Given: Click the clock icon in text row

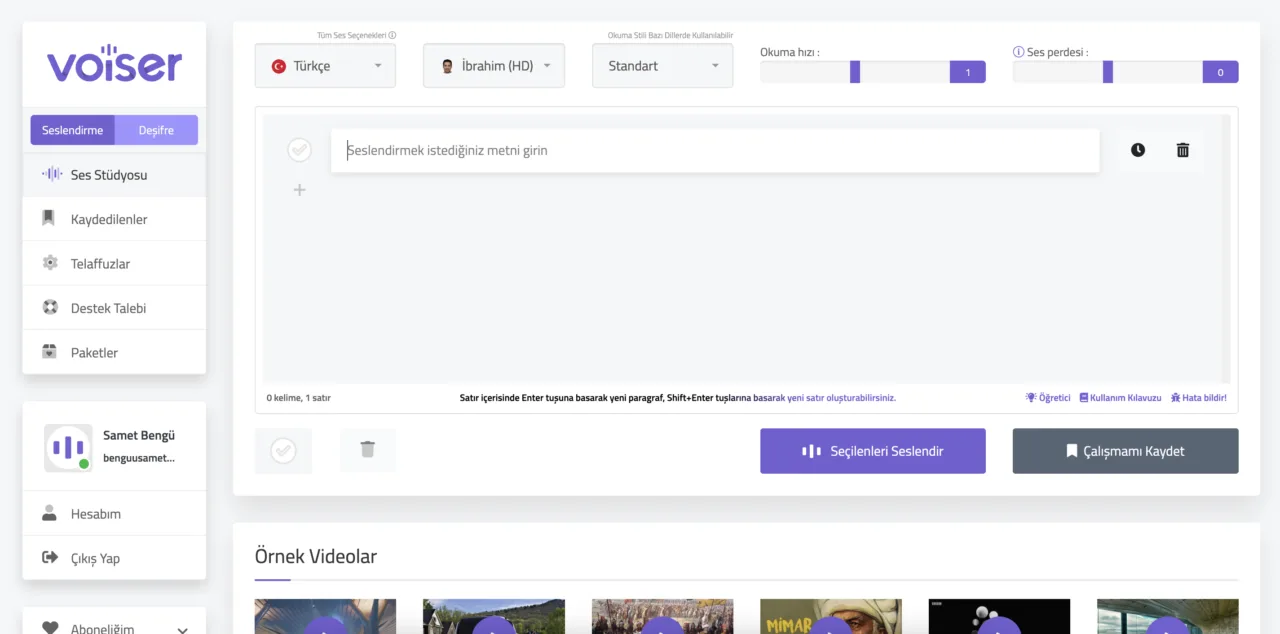Looking at the screenshot, I should [x=1138, y=150].
